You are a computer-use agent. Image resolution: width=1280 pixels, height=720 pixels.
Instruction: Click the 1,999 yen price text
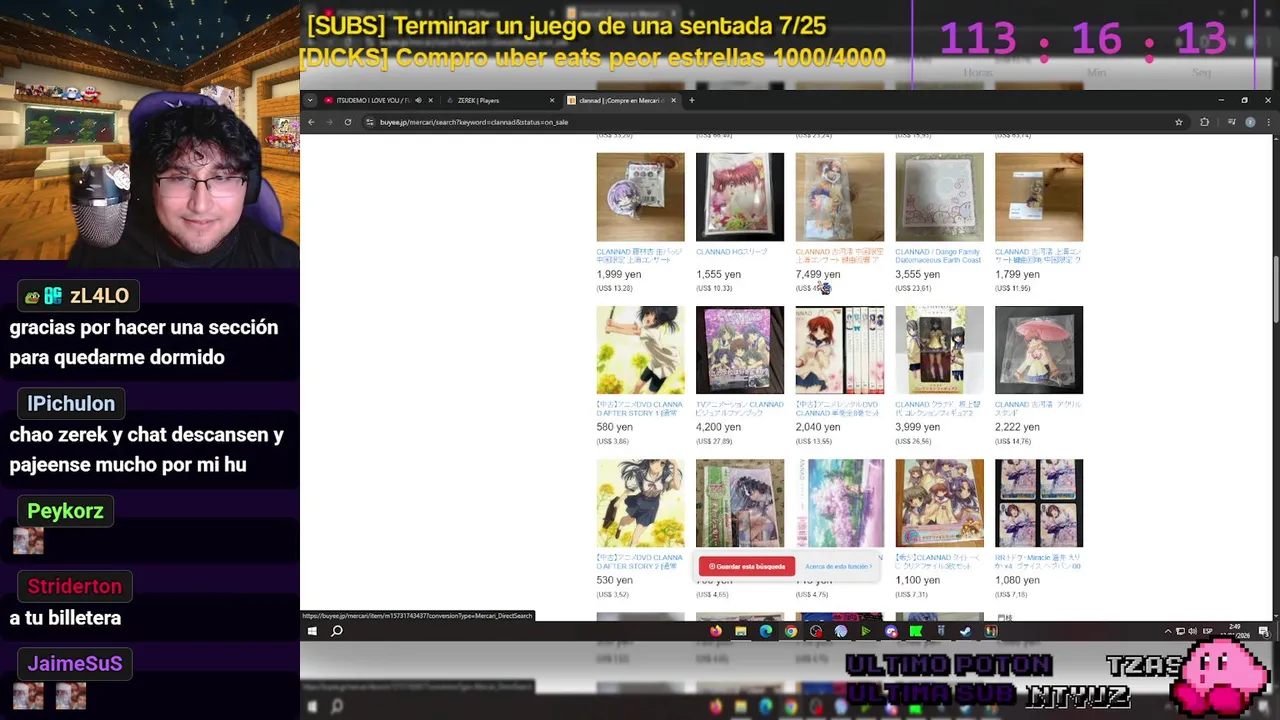[x=619, y=274]
